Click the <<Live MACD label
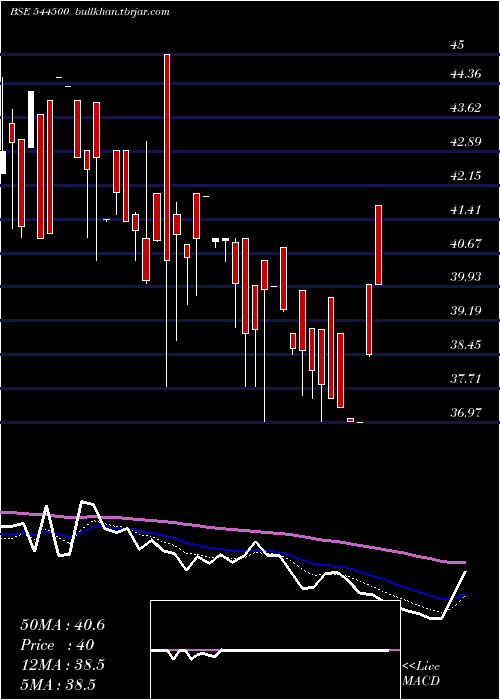 (421, 673)
